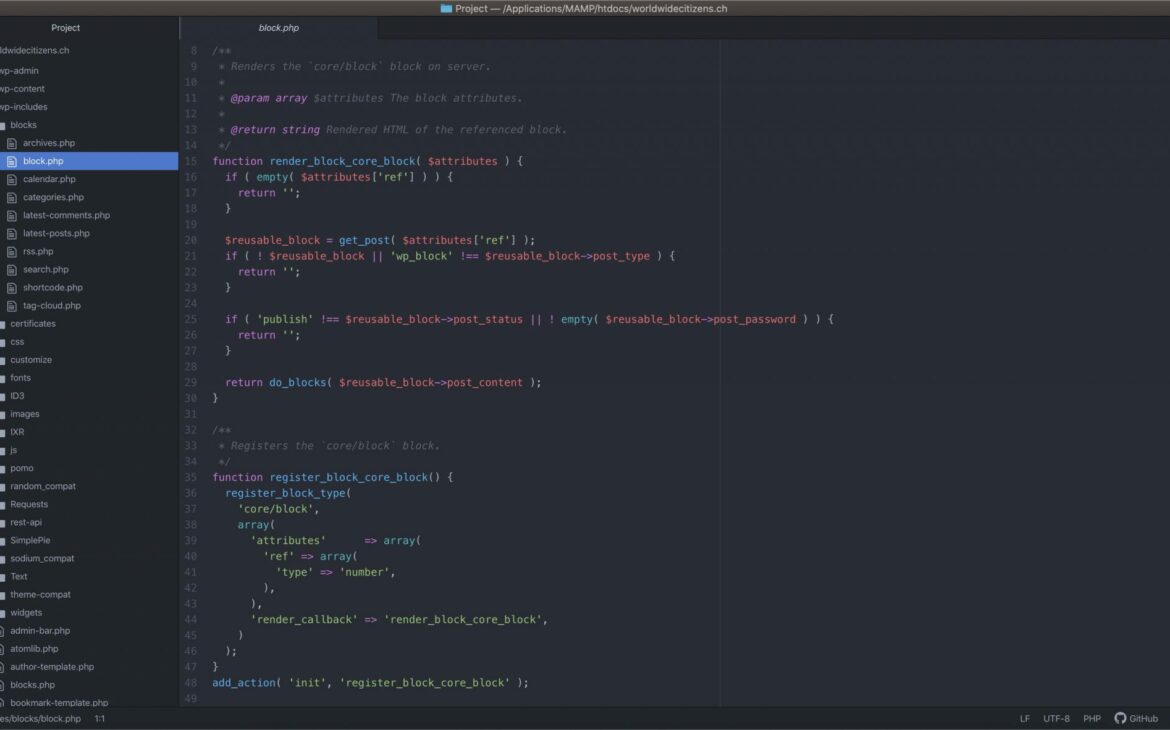This screenshot has width=1170, height=730.
Task: Click the folder icon beside certificates
Action: point(3,324)
